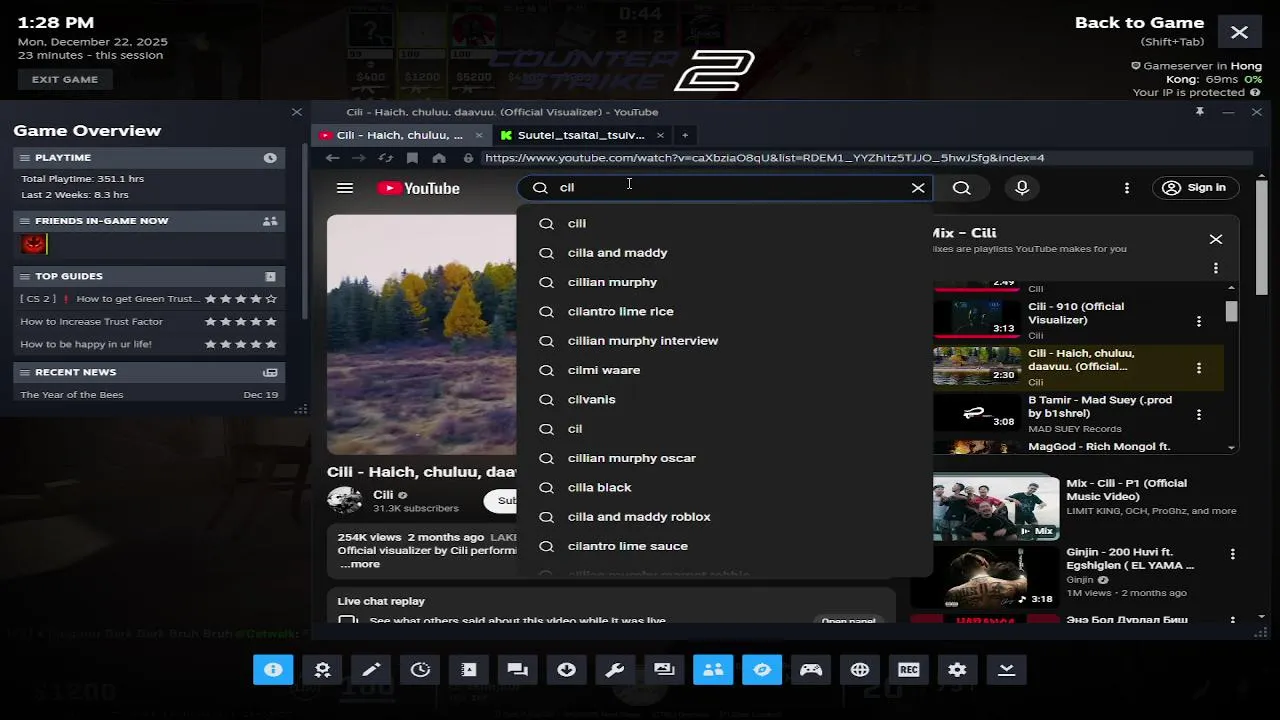
Task: Click the browser URL address bar
Action: (x=865, y=158)
